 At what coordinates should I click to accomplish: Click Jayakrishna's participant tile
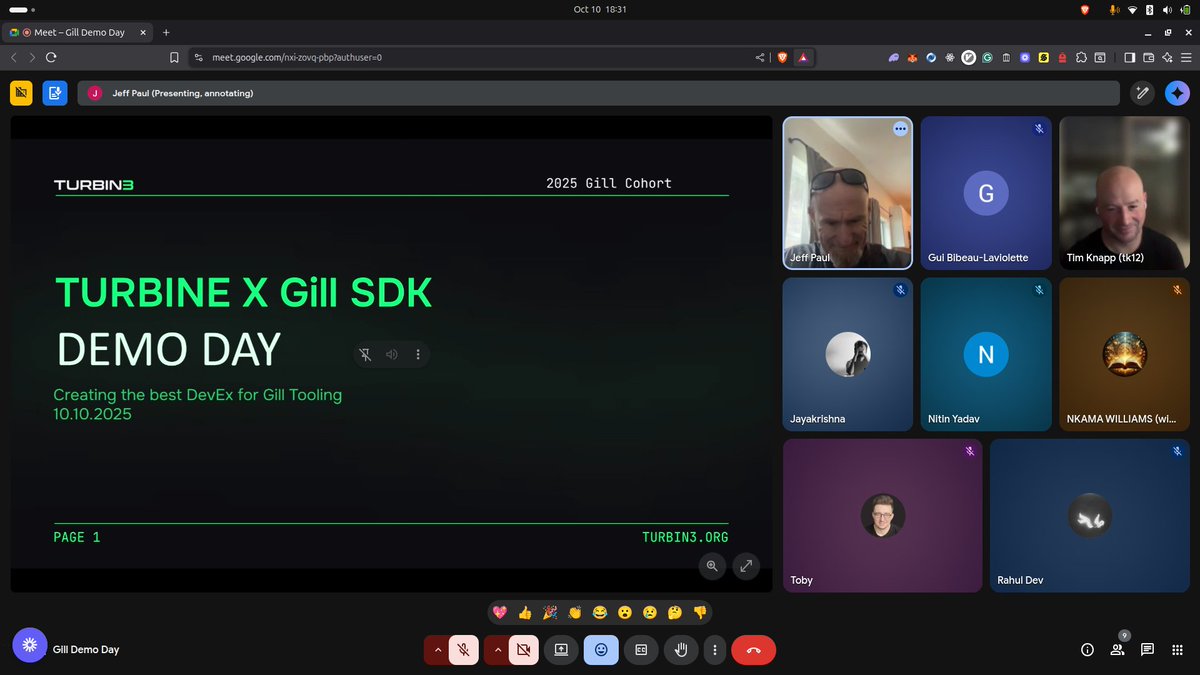pos(848,354)
